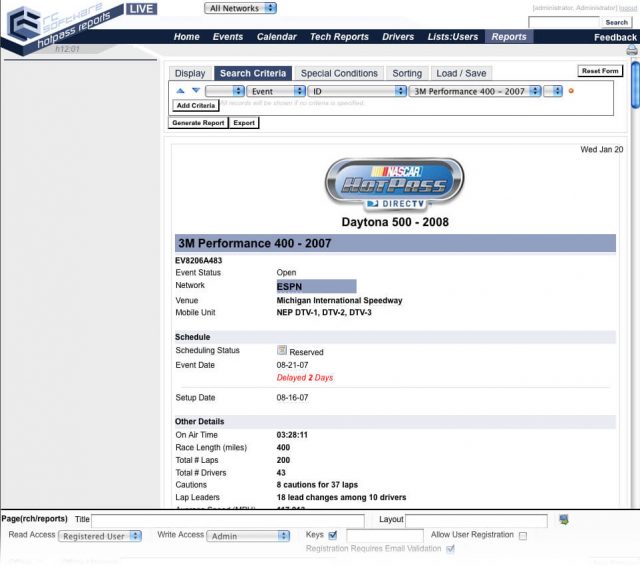The height and width of the screenshot is (566, 640).
Task: Click the page Title input field
Action: click(x=228, y=520)
